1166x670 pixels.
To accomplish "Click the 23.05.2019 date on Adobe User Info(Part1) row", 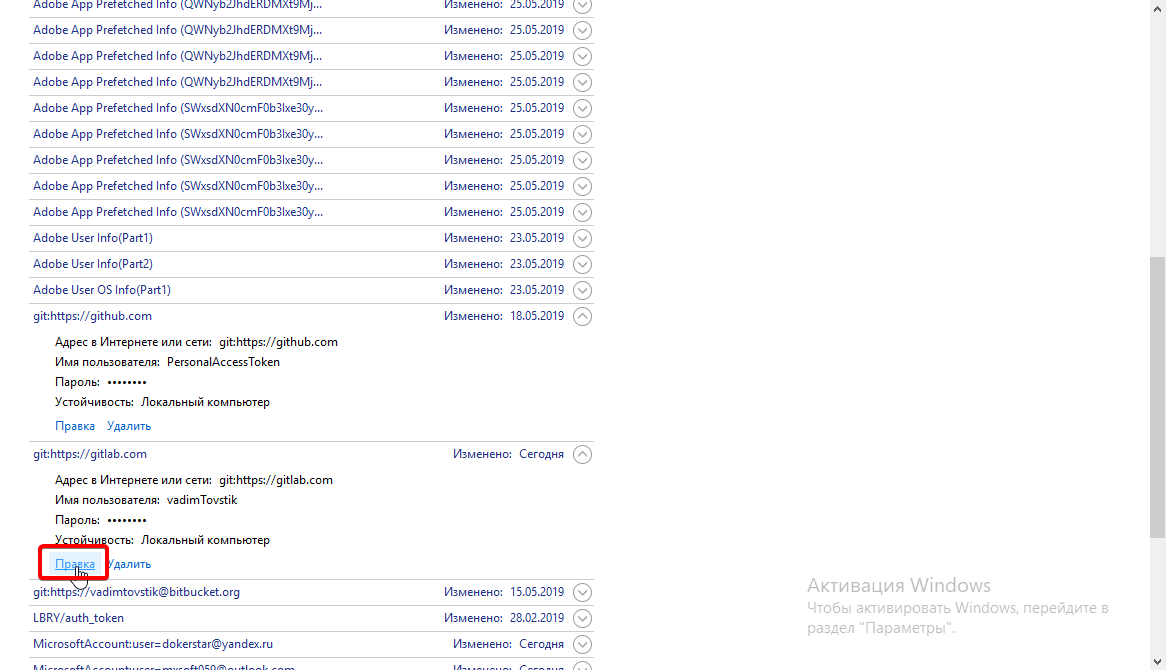I will click(537, 238).
